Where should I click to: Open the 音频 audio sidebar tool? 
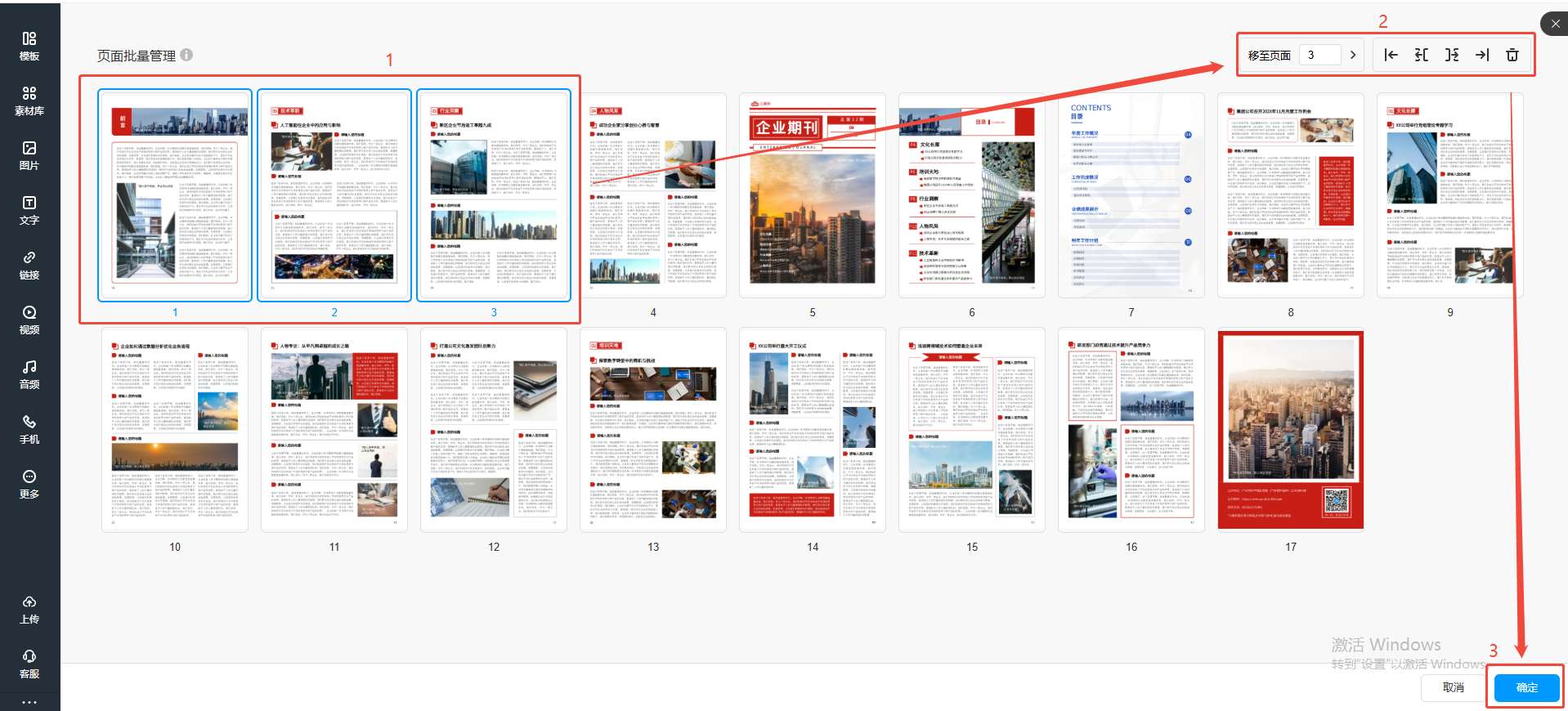click(29, 374)
